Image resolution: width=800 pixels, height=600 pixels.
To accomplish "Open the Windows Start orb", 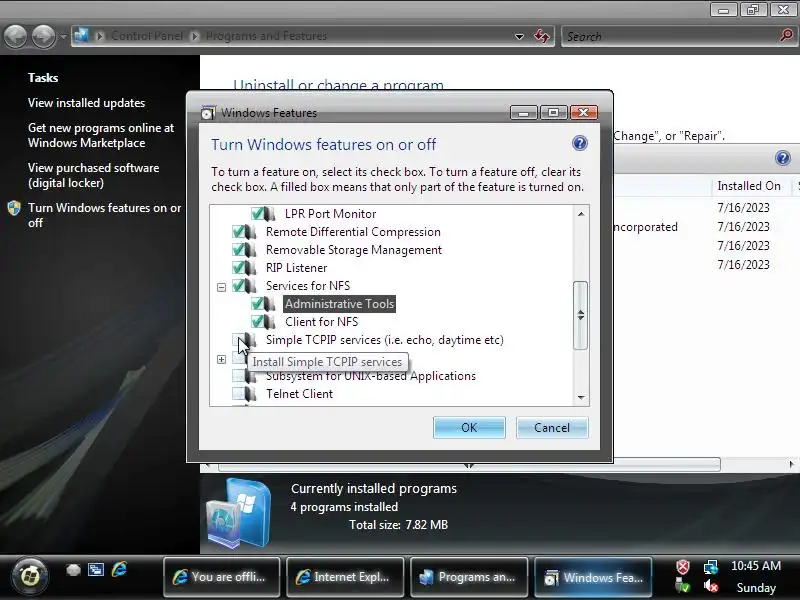I will click(x=30, y=577).
